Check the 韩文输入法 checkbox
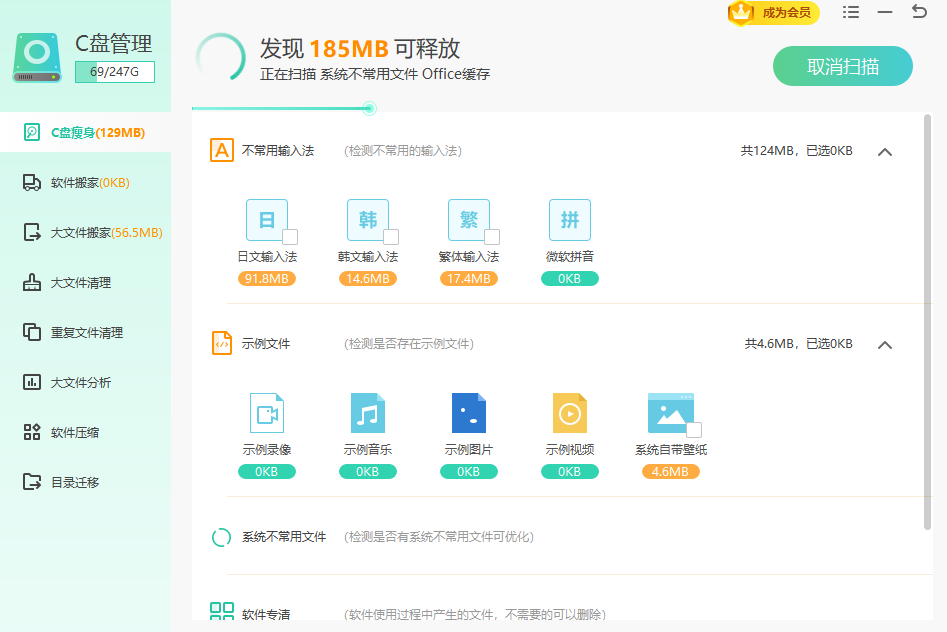Image resolution: width=947 pixels, height=632 pixels. tap(391, 237)
